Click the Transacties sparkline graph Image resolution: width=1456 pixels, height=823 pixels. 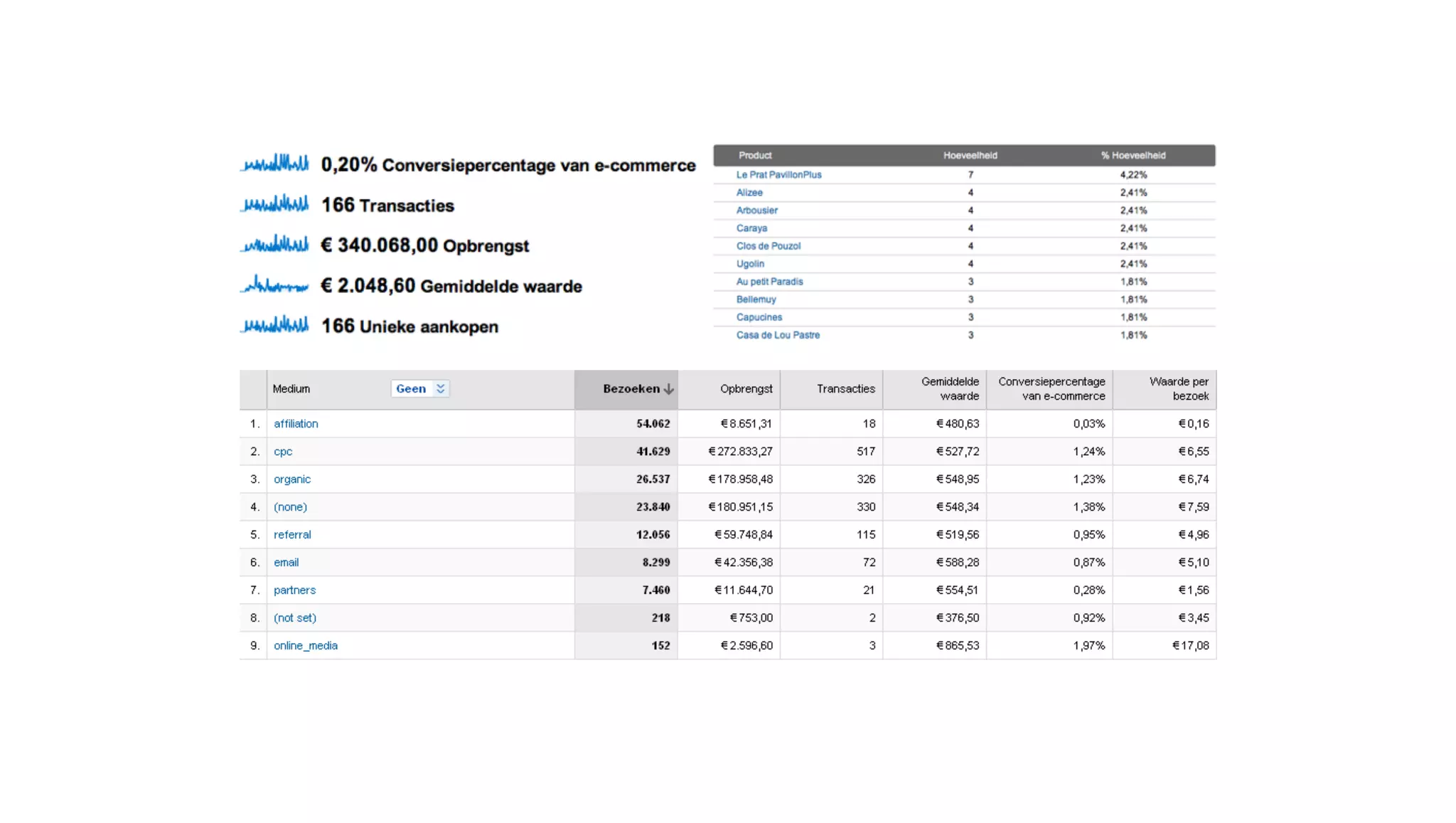[275, 204]
